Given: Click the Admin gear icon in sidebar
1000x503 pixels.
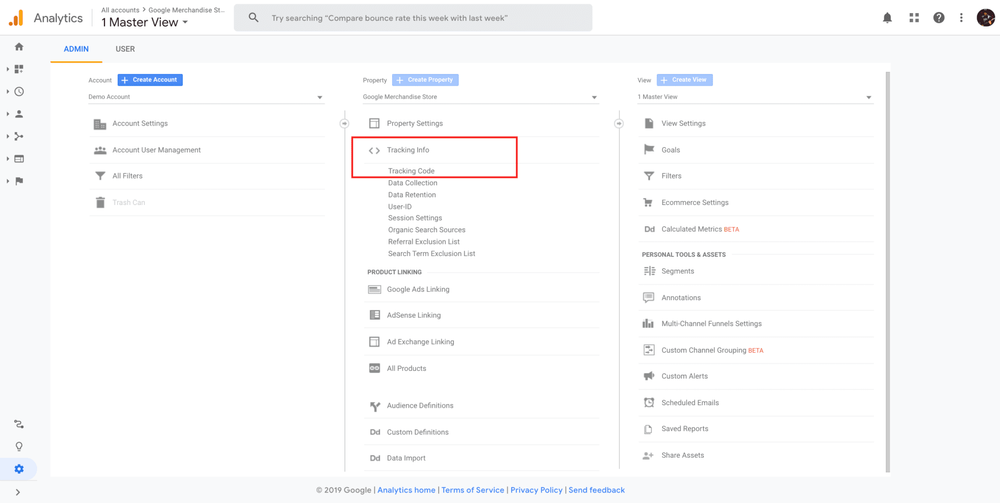Looking at the screenshot, I should (x=18, y=469).
